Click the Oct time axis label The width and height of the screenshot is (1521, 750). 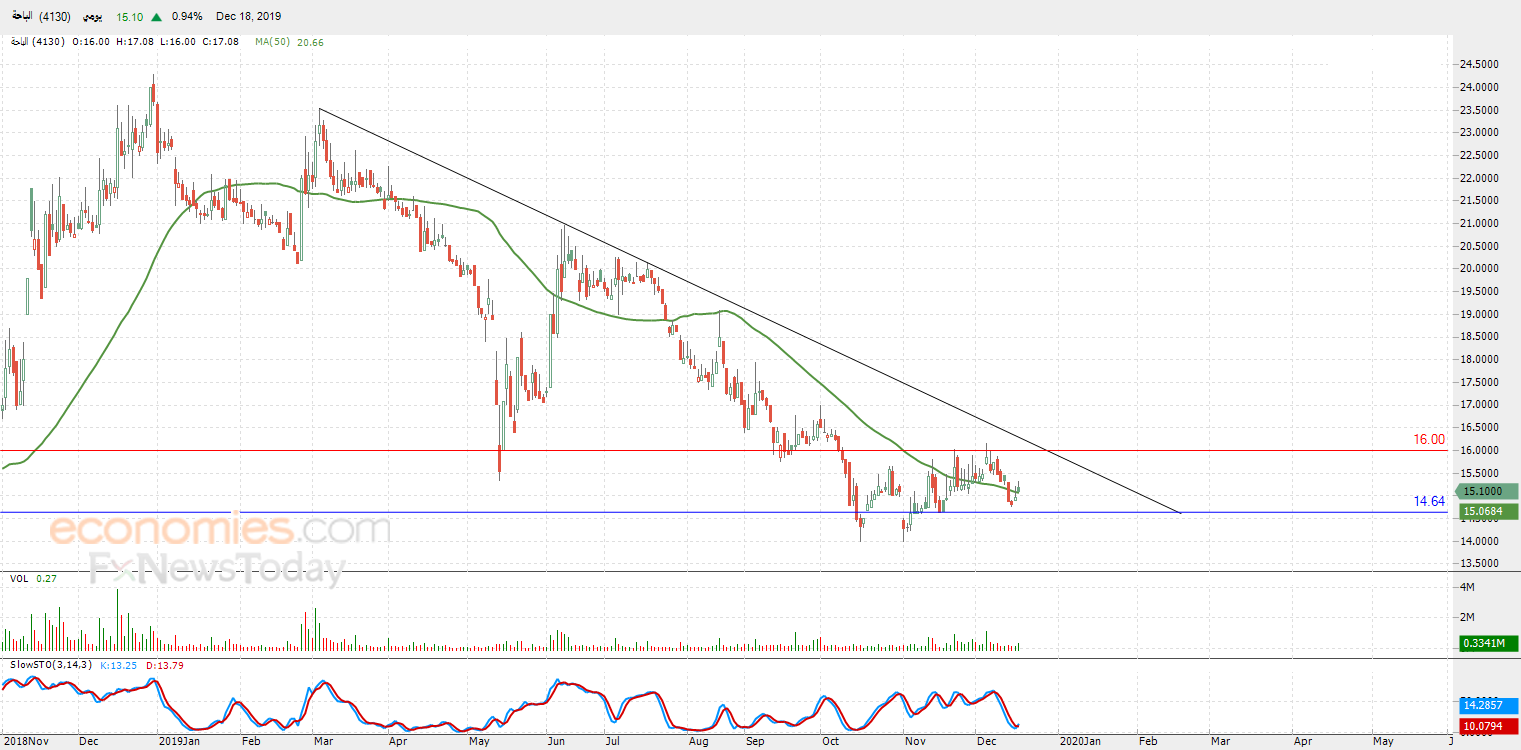coord(830,741)
